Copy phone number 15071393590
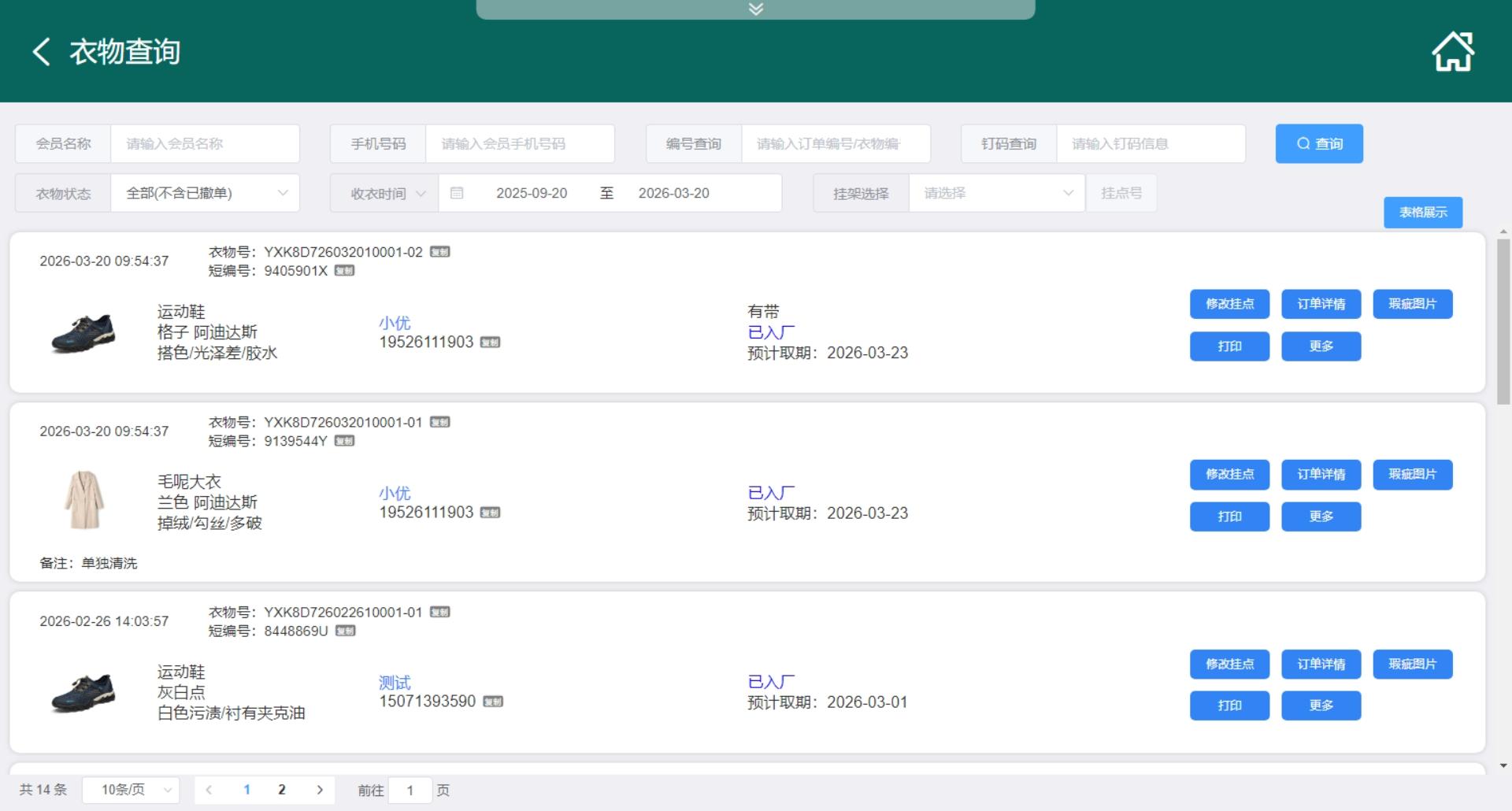The image size is (1512, 811). click(x=493, y=702)
